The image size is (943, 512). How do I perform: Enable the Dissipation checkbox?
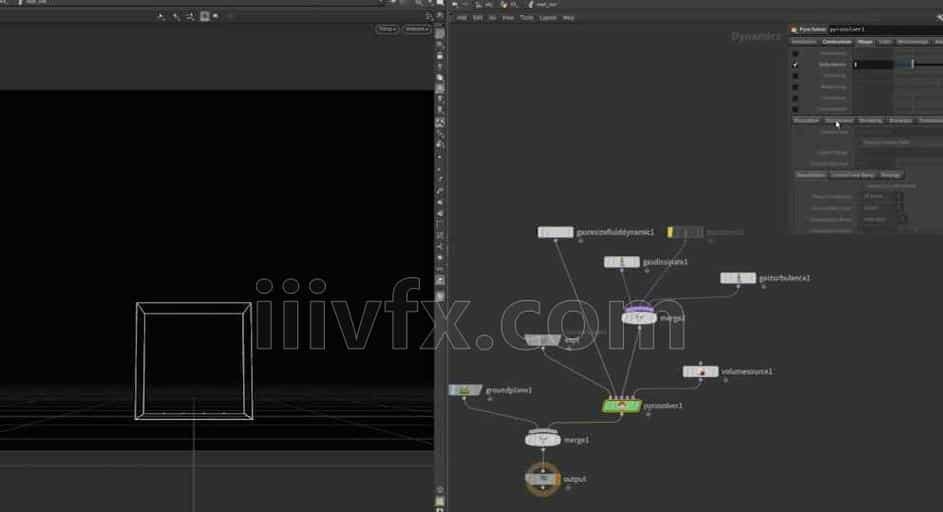pos(796,53)
